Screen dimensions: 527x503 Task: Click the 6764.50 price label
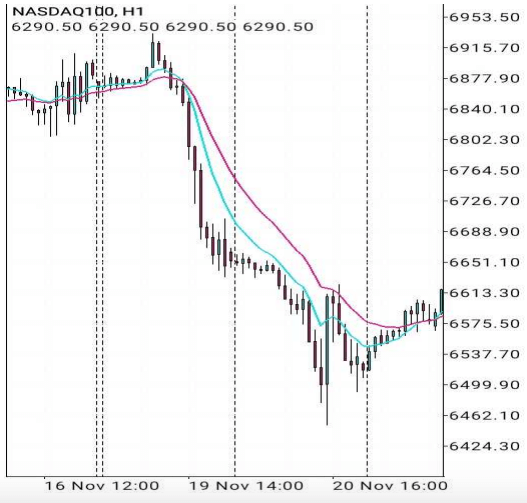(x=484, y=170)
